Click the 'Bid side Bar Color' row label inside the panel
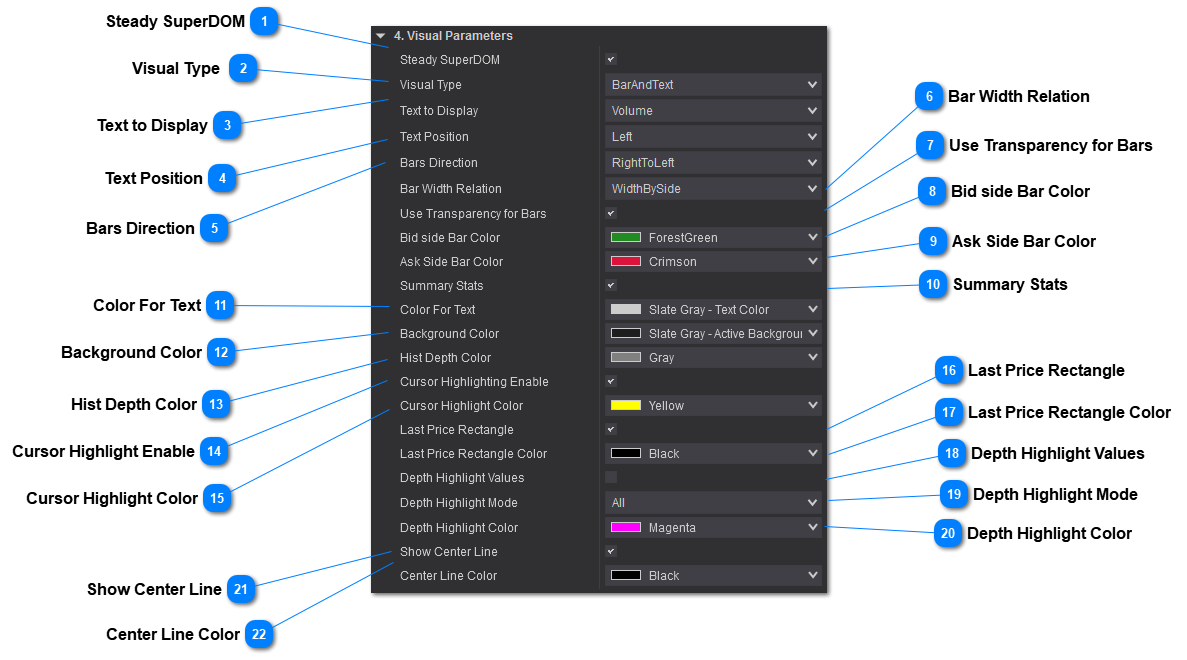This screenshot has height=660, width=1187. (450, 238)
